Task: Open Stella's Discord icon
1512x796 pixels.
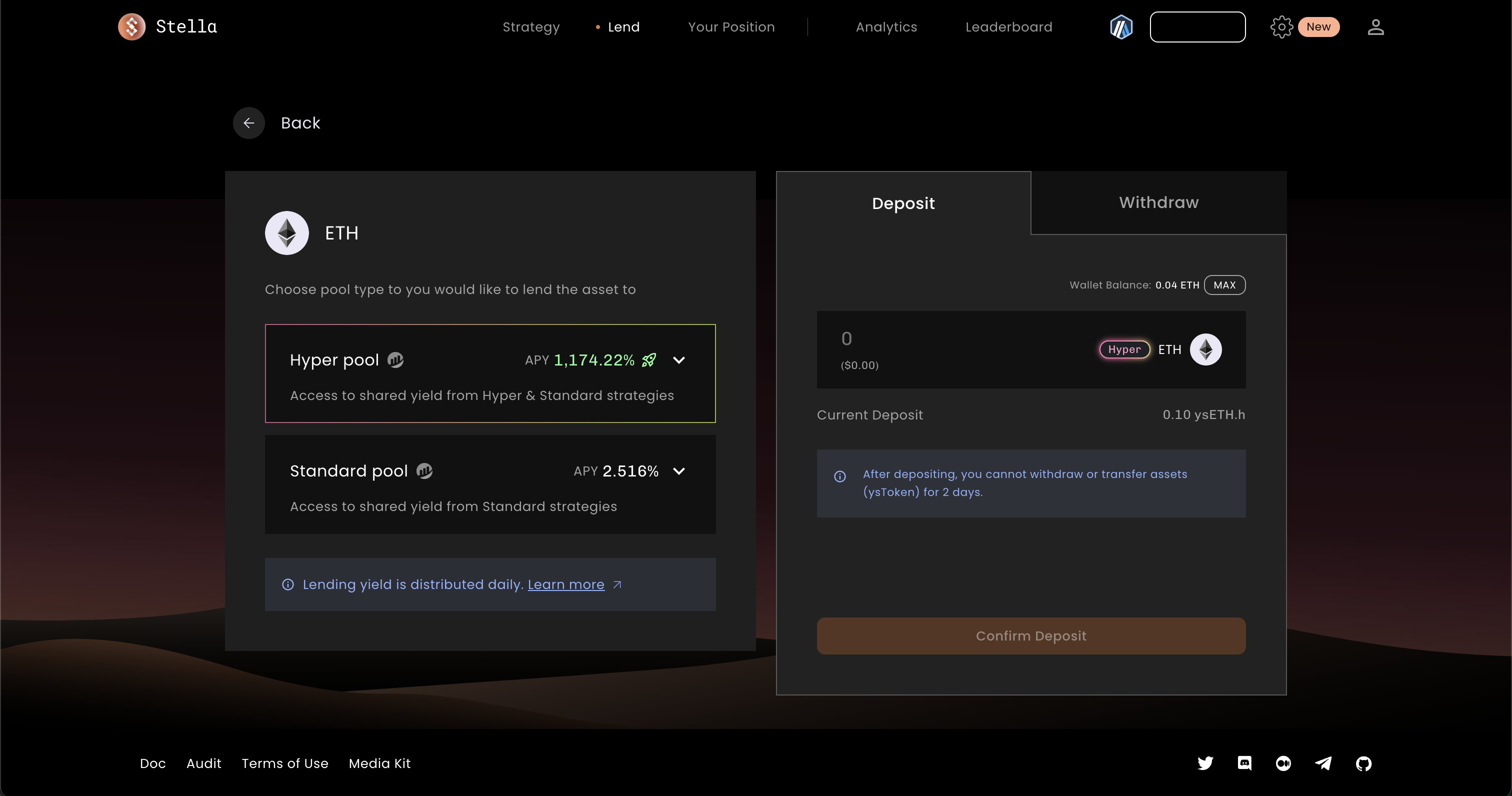Action: (1244, 763)
